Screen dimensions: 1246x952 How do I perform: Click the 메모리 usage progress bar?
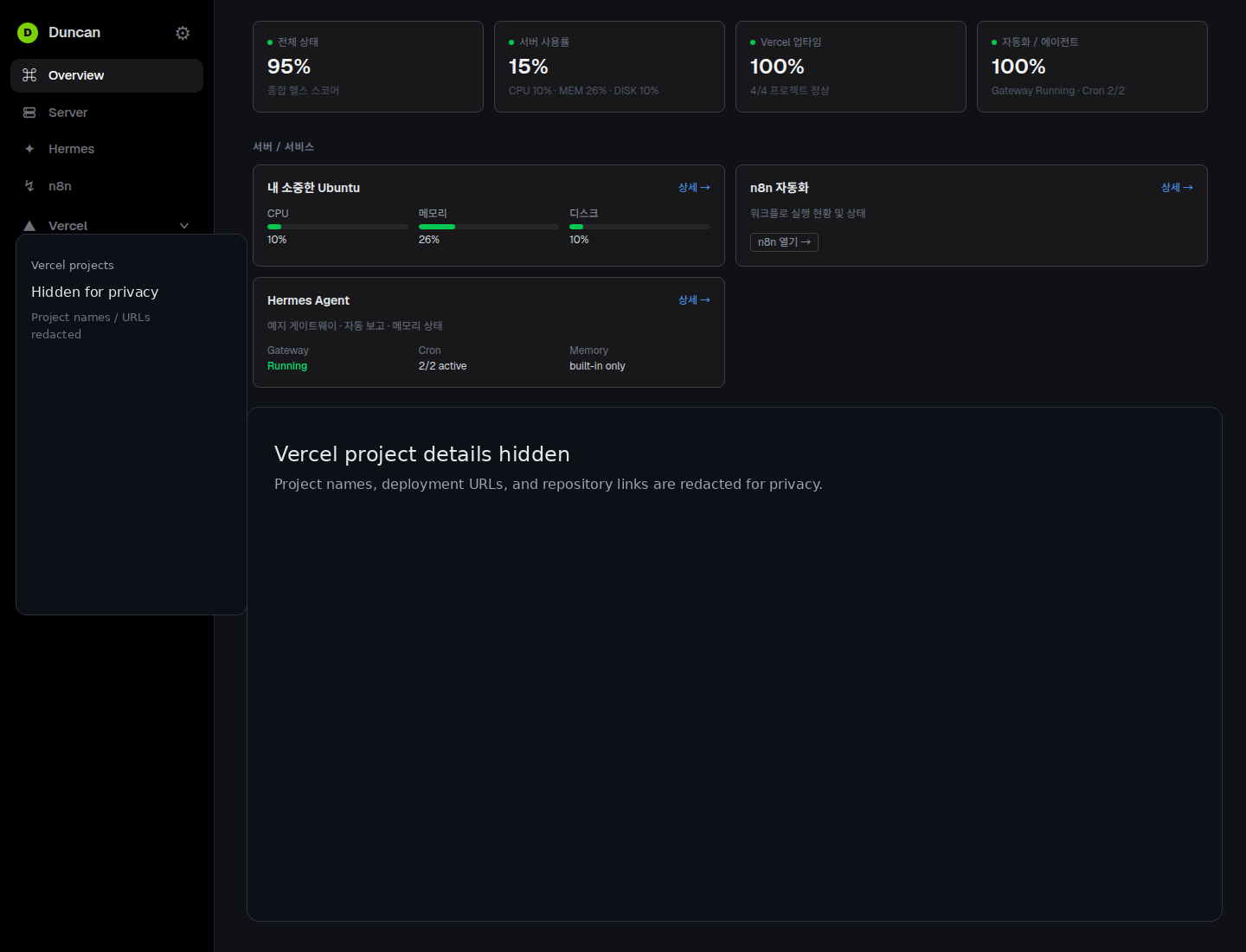tap(489, 227)
